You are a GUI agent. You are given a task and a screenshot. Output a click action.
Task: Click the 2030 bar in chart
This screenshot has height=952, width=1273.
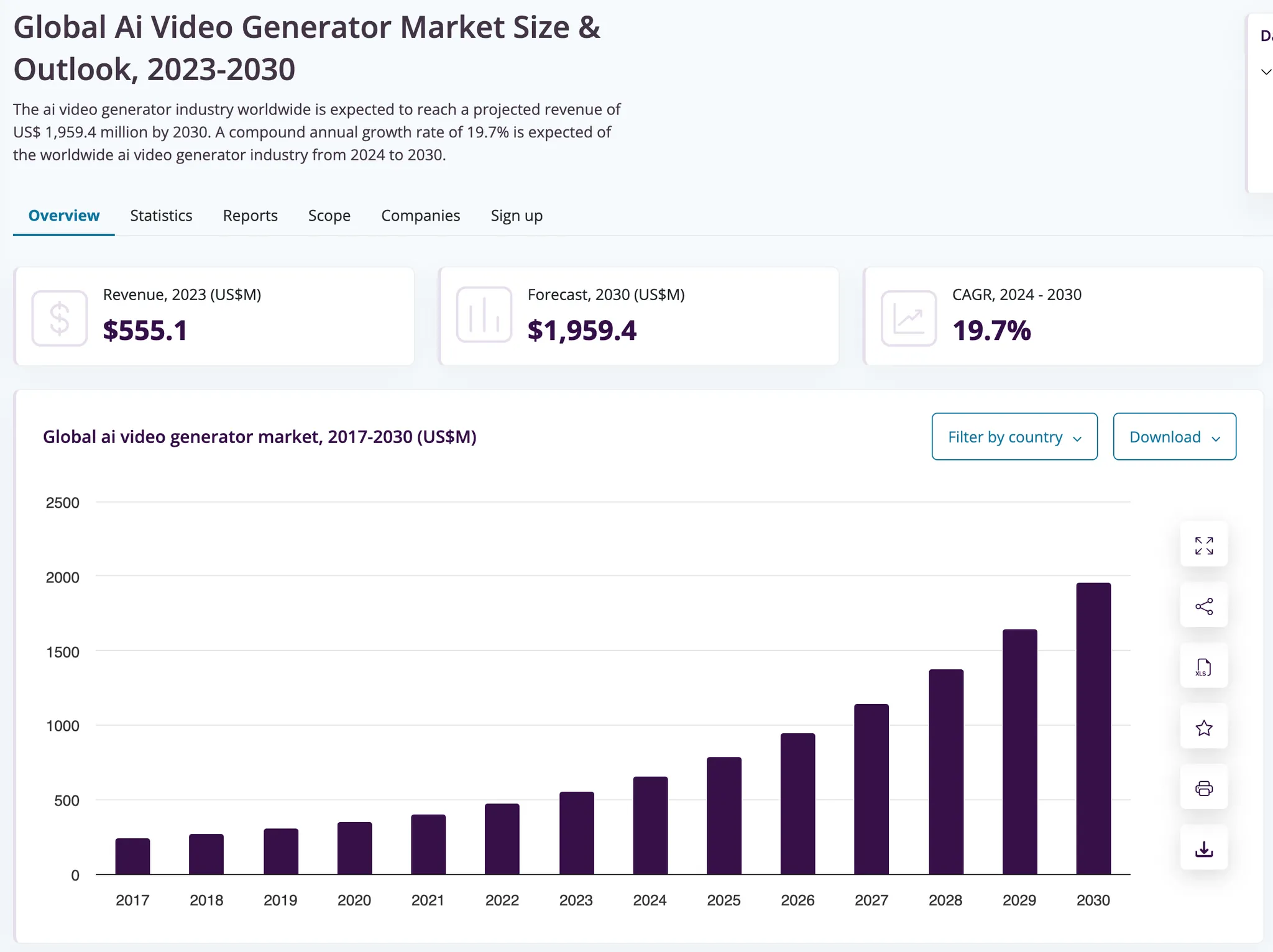1093,728
